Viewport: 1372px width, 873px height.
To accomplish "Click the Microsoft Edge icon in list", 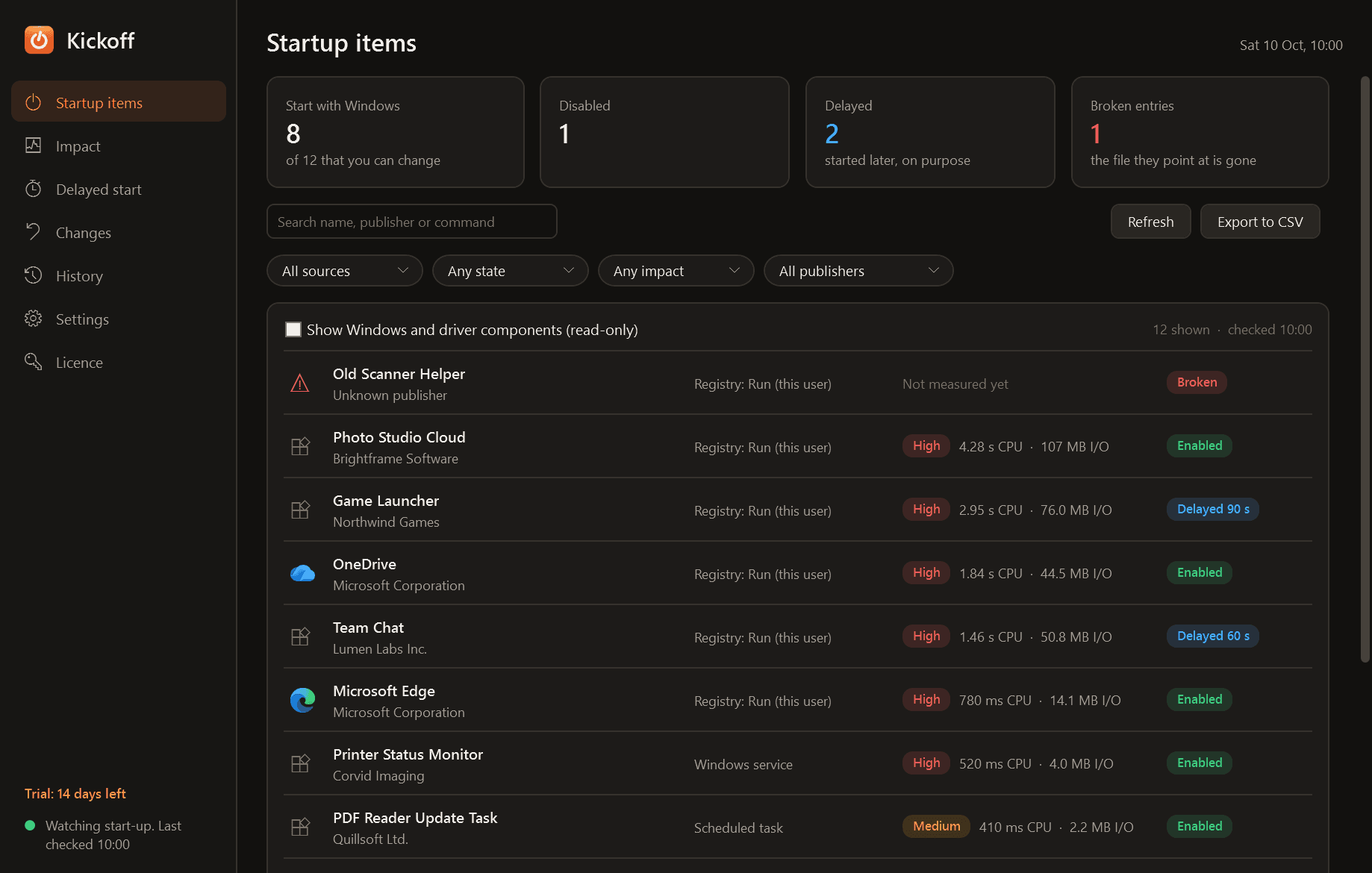I will tap(302, 700).
